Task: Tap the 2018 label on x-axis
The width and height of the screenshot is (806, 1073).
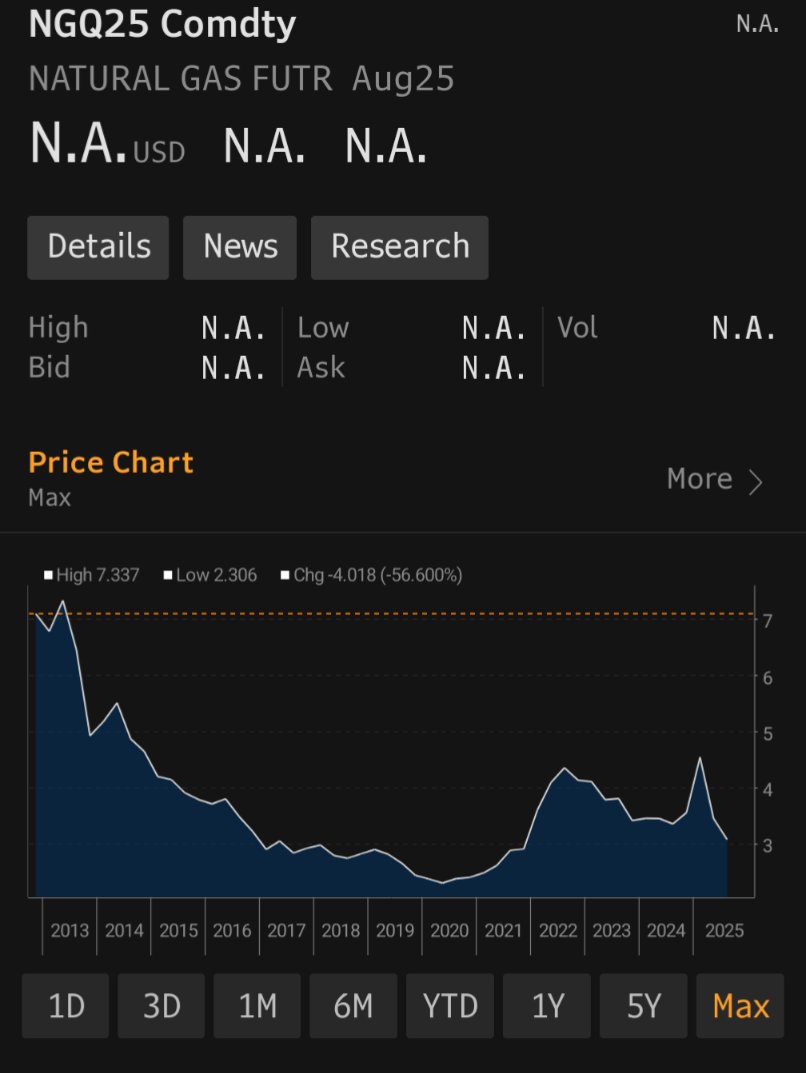Action: coord(341,931)
